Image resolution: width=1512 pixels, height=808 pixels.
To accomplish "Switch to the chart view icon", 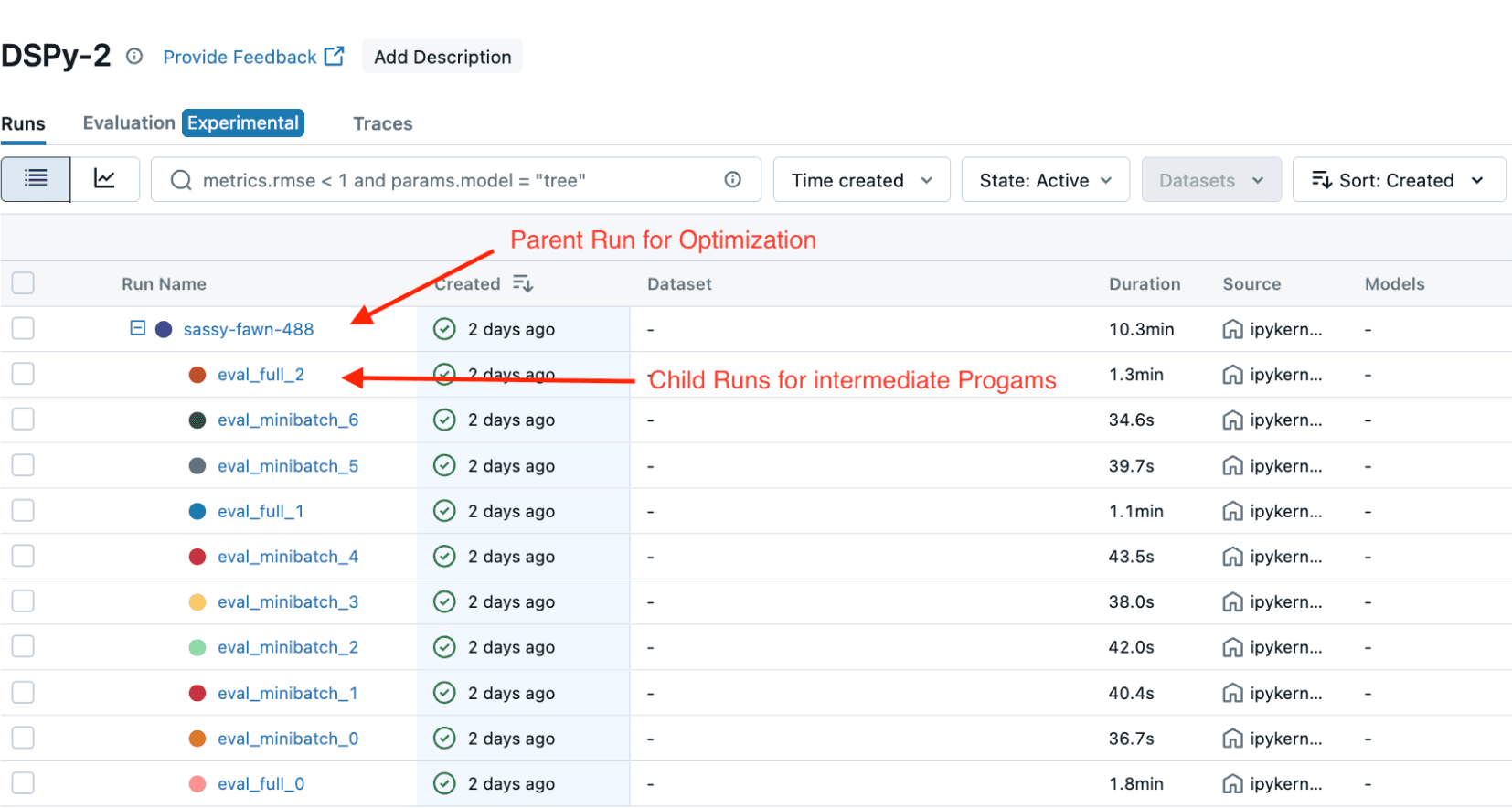I will [x=105, y=179].
